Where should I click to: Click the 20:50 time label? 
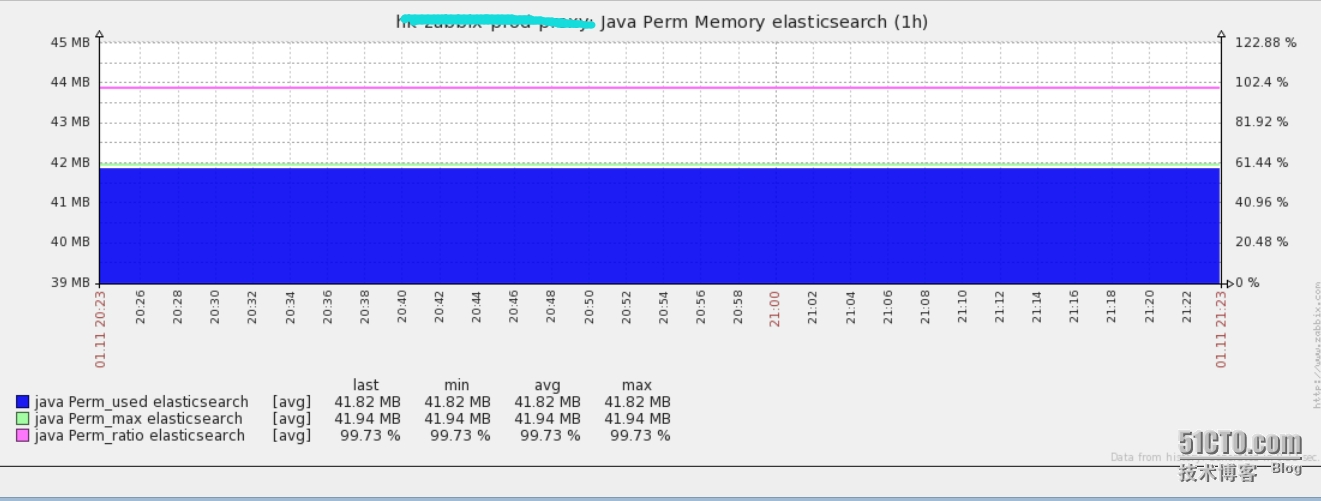click(x=588, y=308)
